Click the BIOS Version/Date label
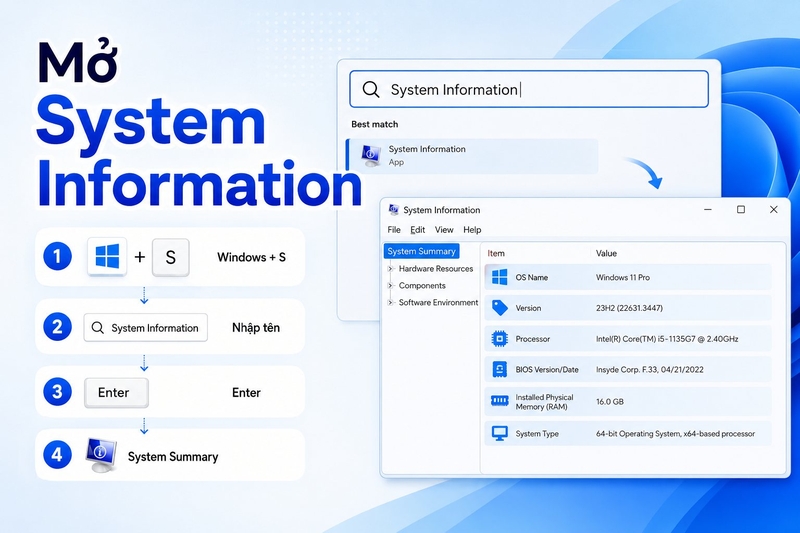800x533 pixels. click(x=547, y=370)
